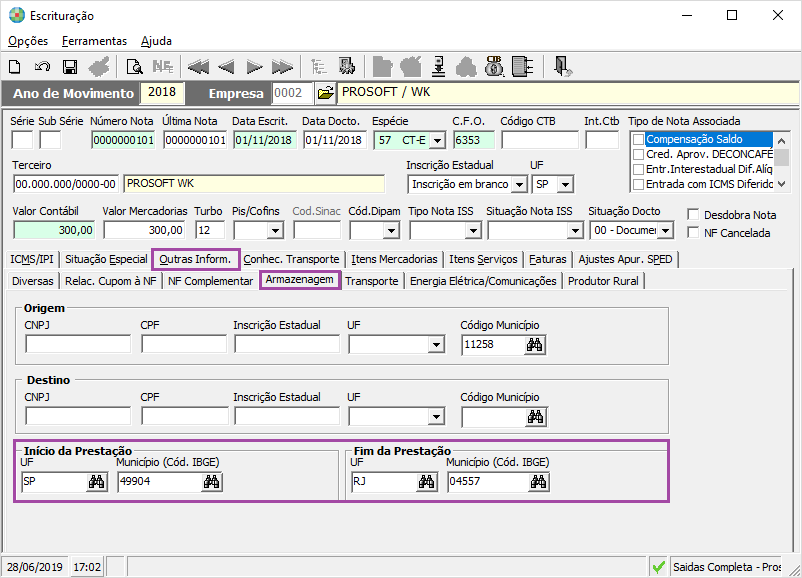802x578 pixels.
Task: Search UF with Início da Prestação binoculars
Action: 97,482
